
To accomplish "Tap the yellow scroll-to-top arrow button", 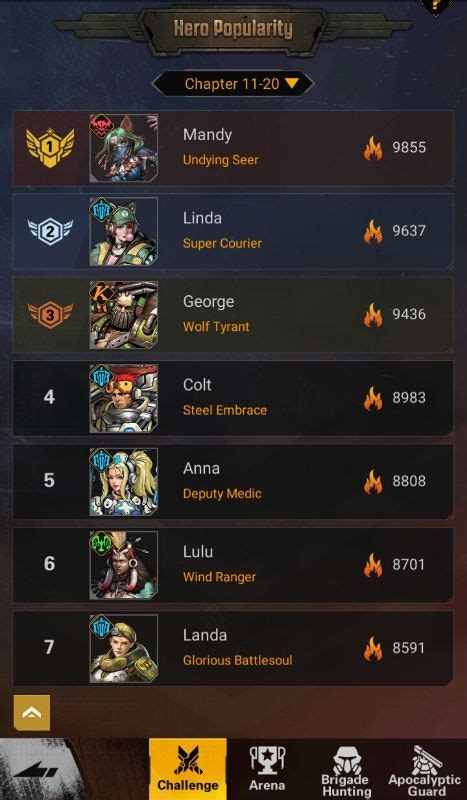I will (32, 713).
